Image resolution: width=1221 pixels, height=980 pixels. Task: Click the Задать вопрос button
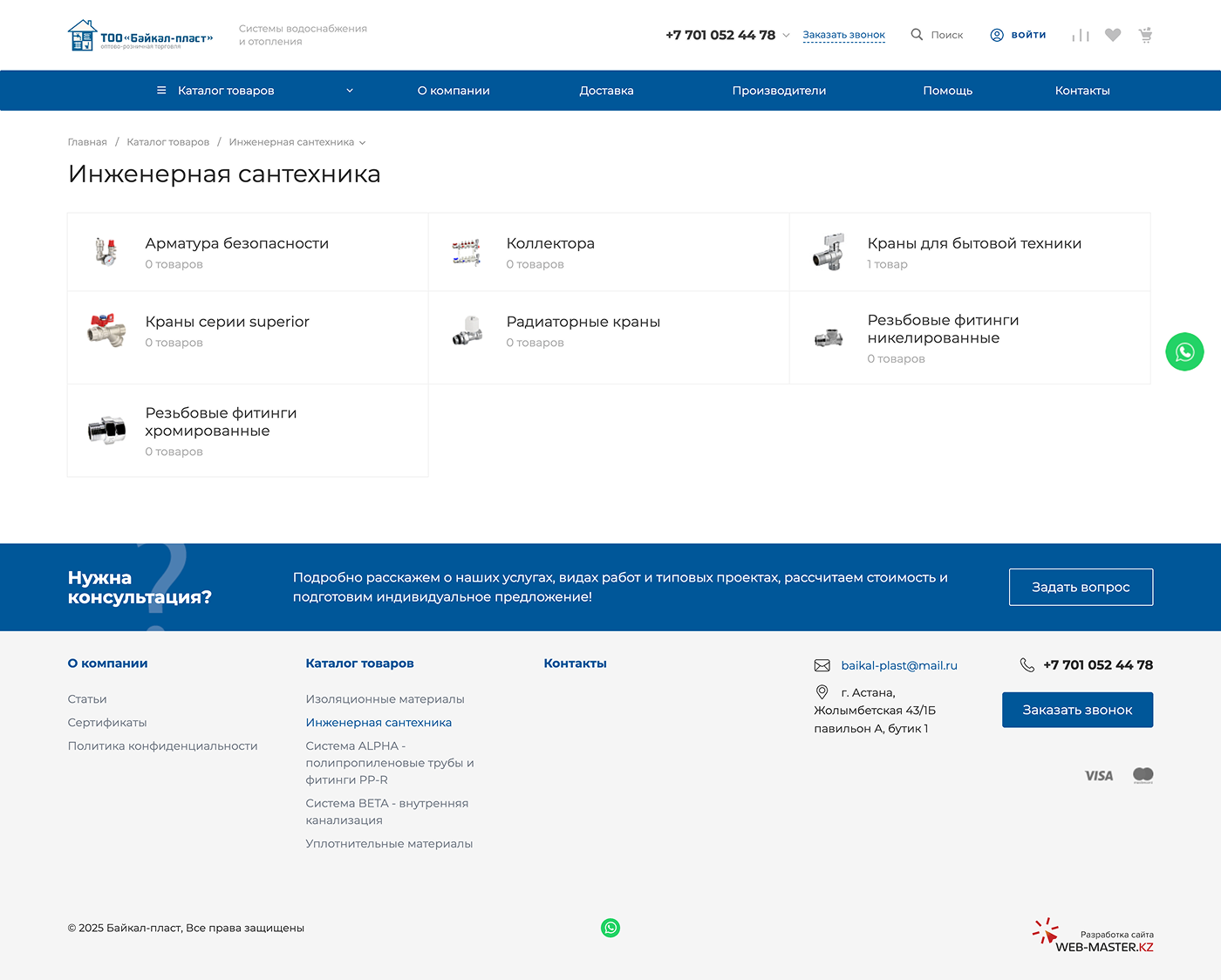[x=1081, y=587]
